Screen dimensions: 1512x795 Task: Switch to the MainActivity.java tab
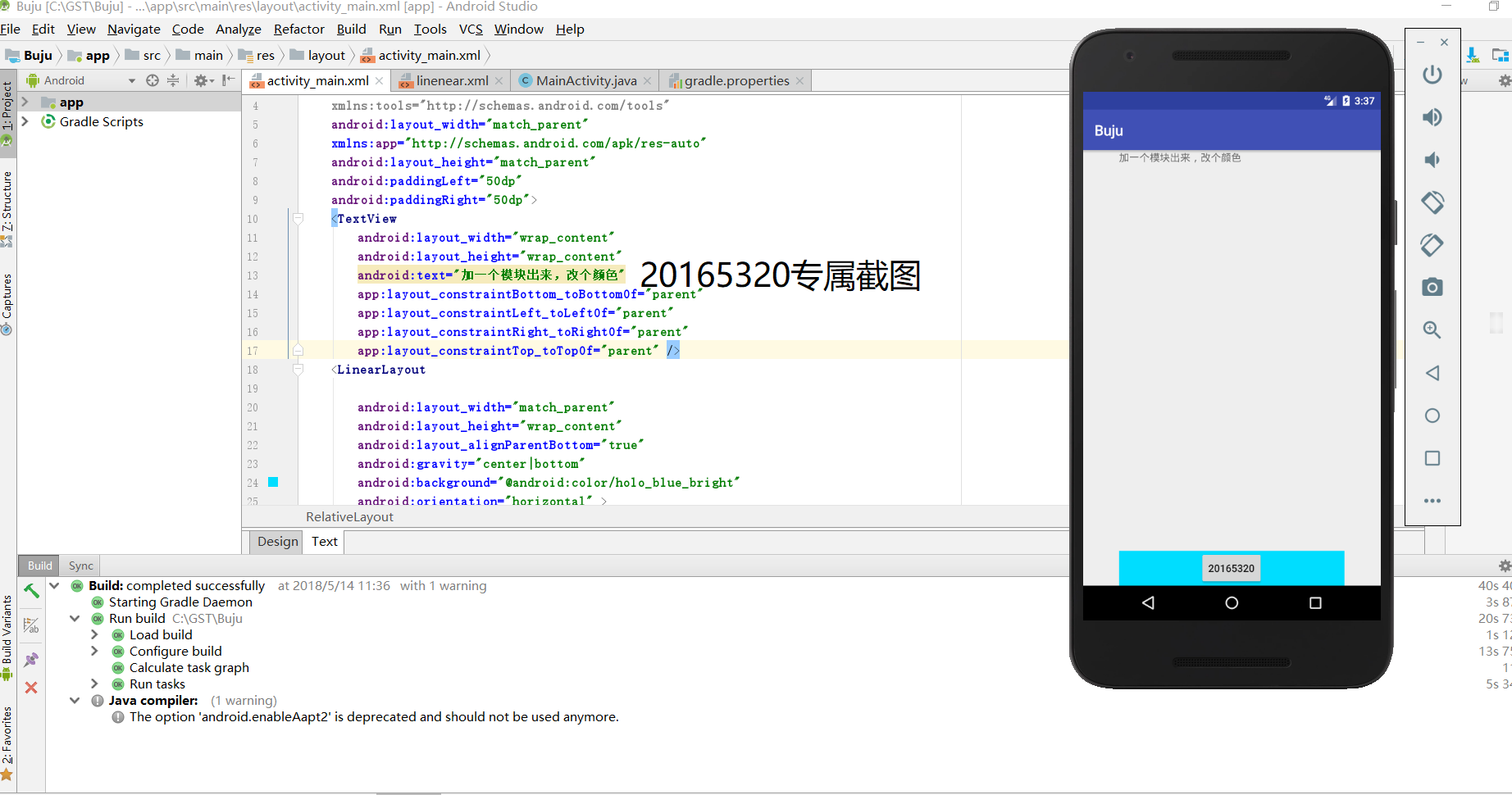point(585,80)
